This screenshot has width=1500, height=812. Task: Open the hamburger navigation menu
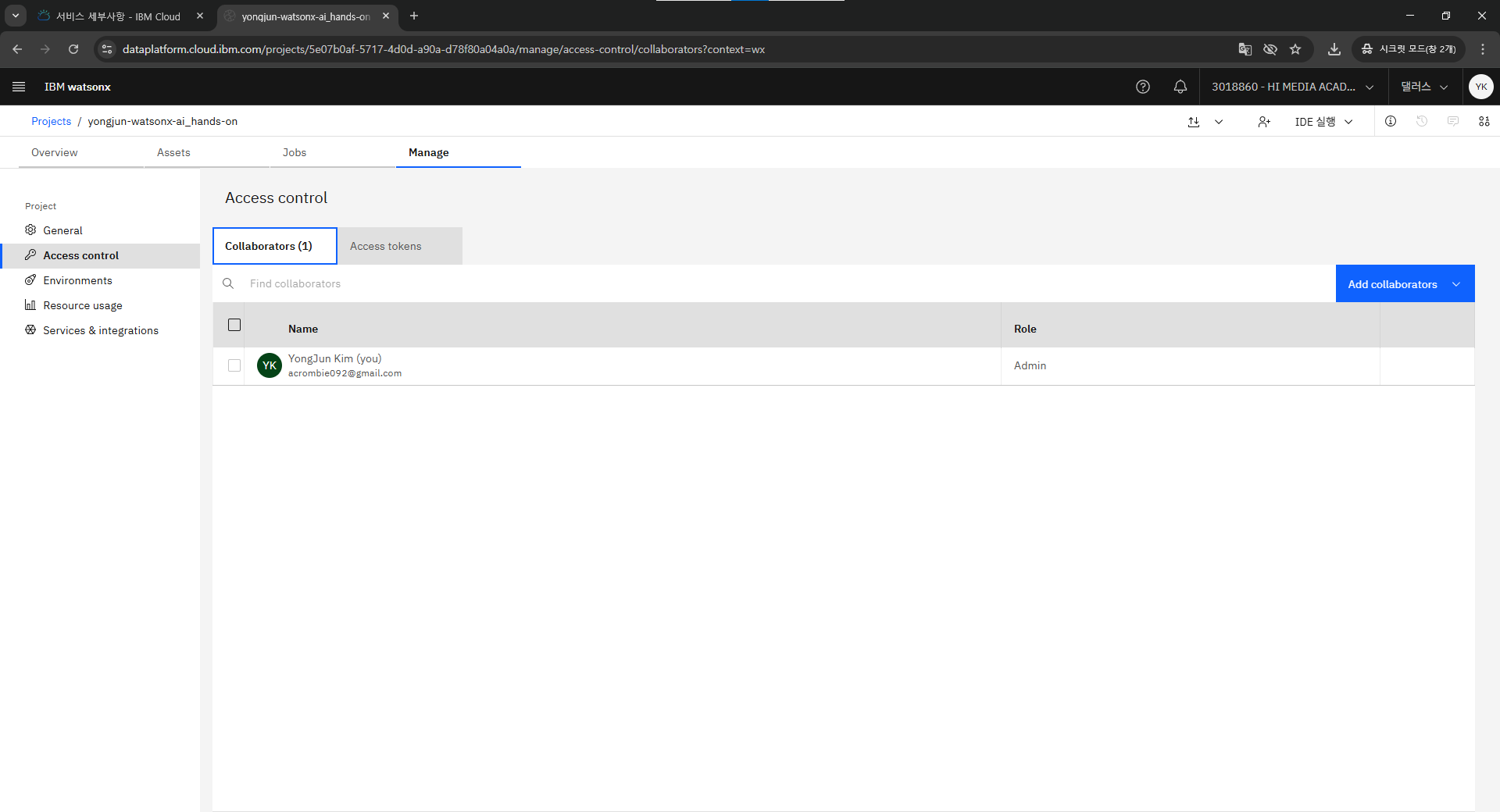(19, 87)
